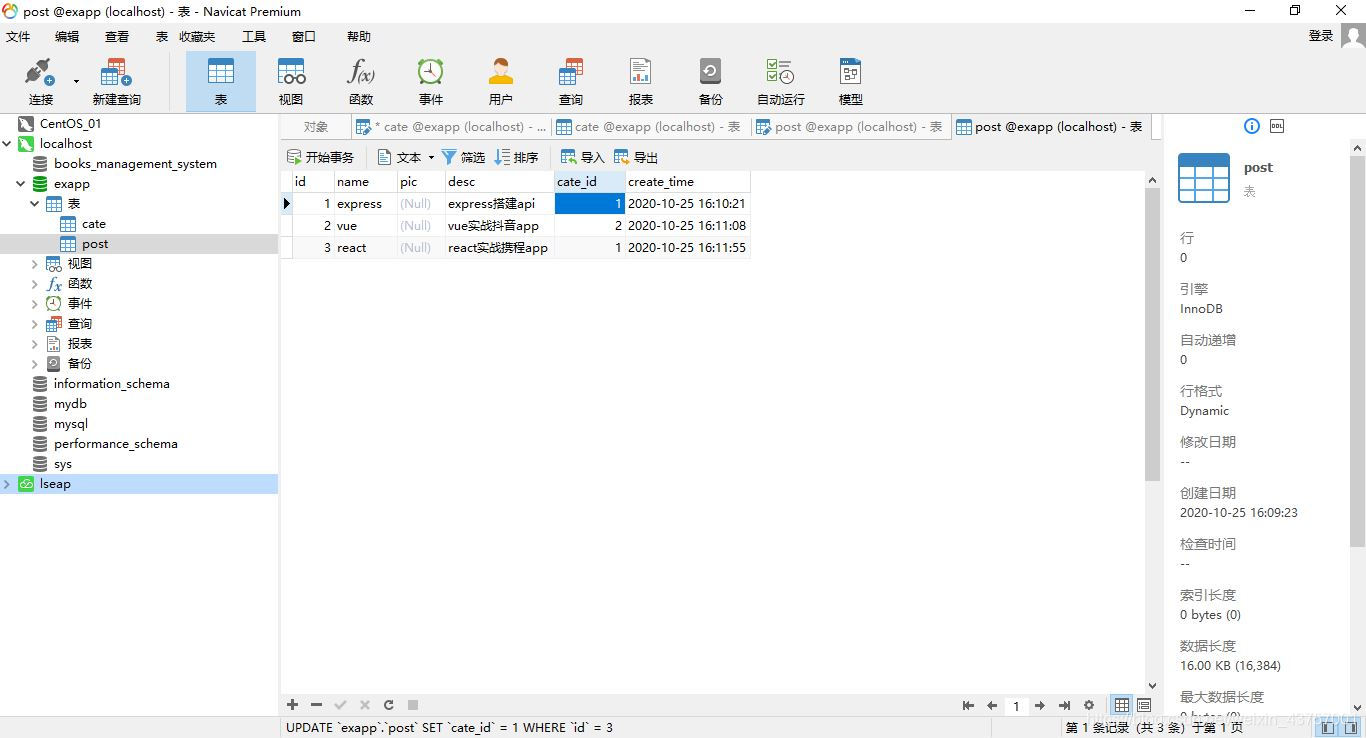The width and height of the screenshot is (1366, 738).
Task: Select the cate table in tree
Action: point(94,224)
